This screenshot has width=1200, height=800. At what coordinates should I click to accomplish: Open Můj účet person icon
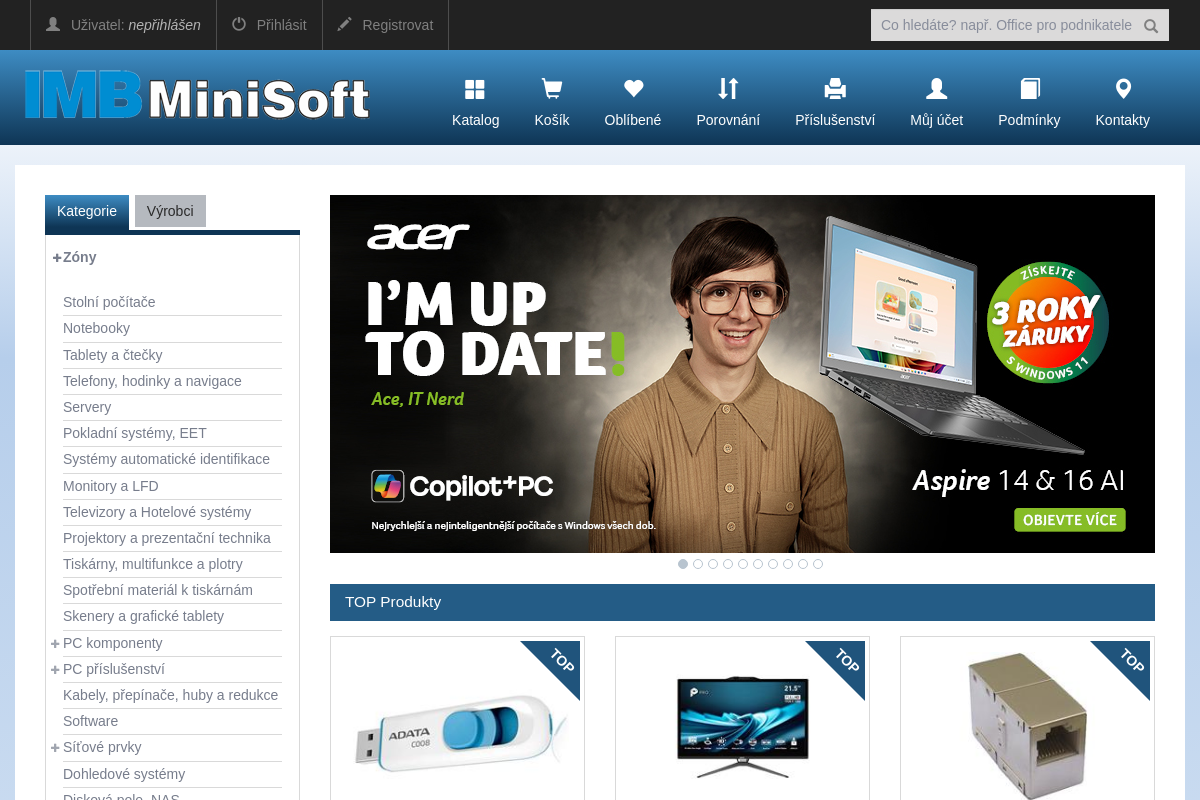pos(936,89)
